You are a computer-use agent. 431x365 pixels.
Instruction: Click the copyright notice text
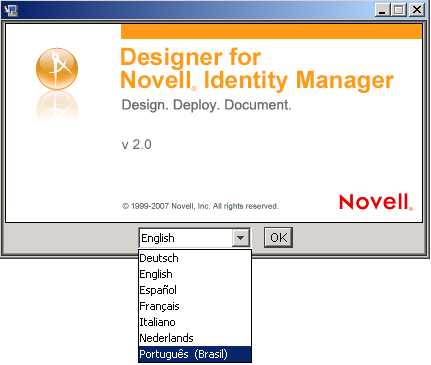(200, 206)
